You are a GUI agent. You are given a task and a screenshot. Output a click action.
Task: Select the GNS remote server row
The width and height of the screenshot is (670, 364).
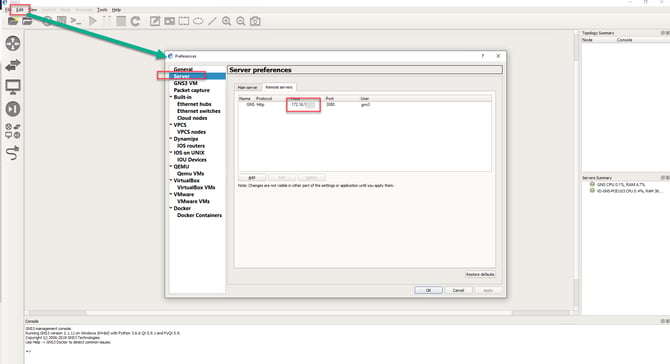click(364, 104)
